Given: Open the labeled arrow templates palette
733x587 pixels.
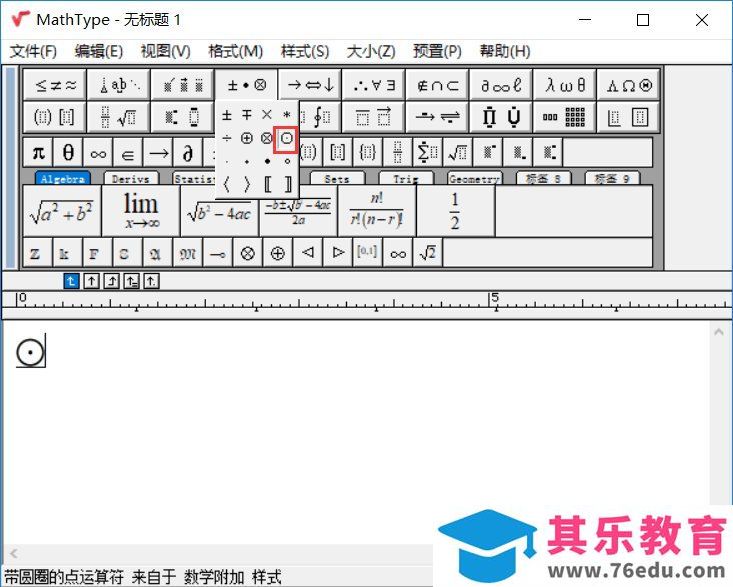Looking at the screenshot, I should [438, 117].
